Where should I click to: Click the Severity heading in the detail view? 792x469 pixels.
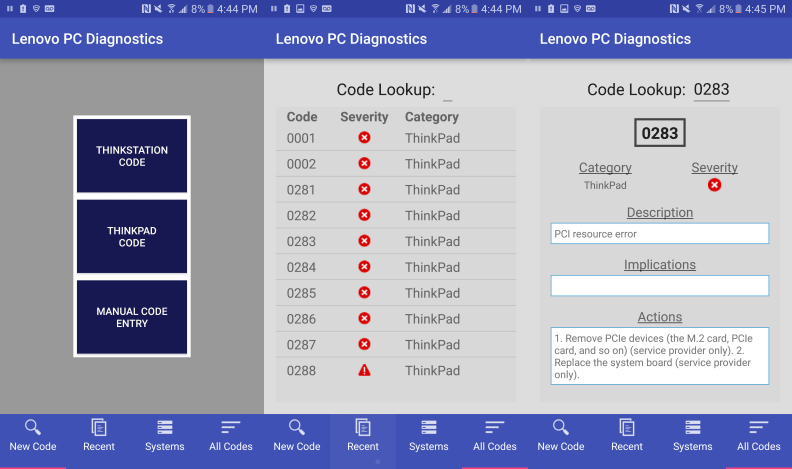pyautogui.click(x=714, y=168)
